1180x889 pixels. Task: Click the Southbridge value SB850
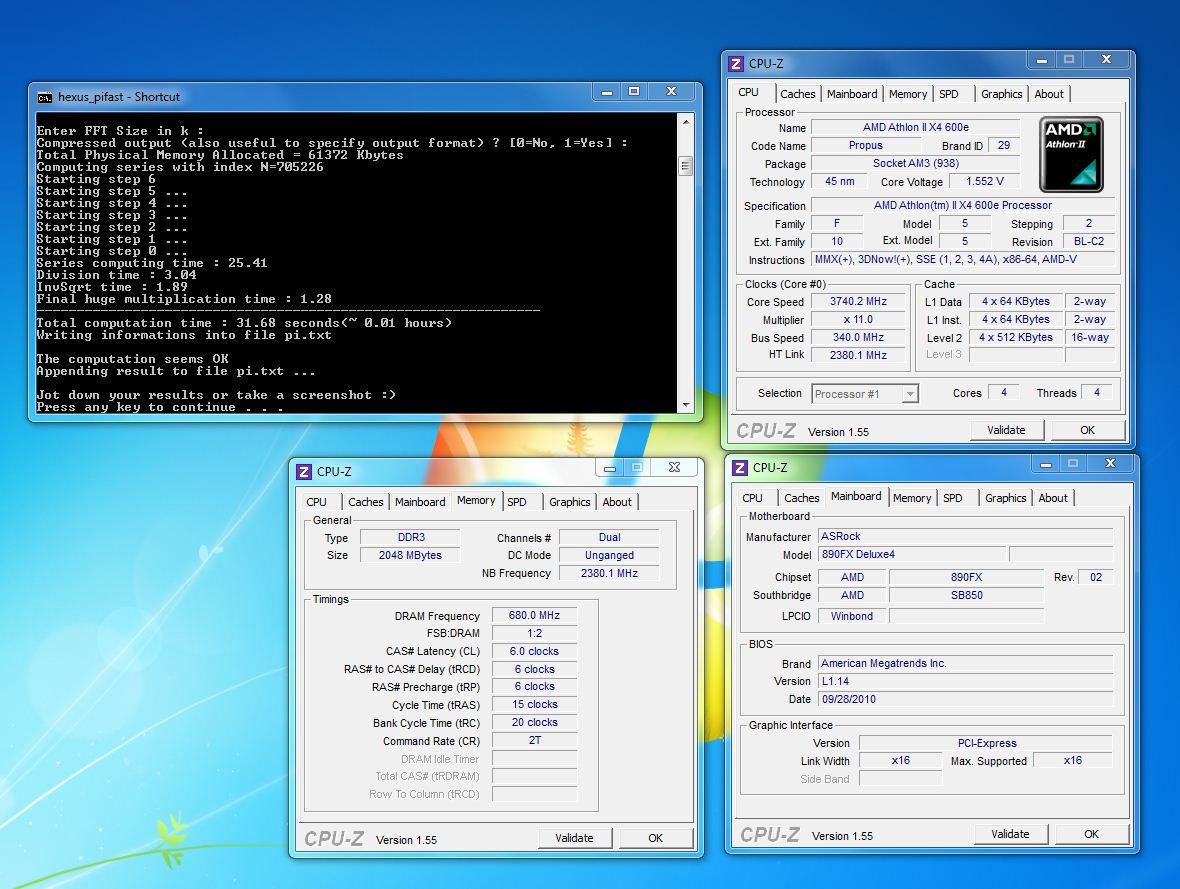[x=966, y=595]
